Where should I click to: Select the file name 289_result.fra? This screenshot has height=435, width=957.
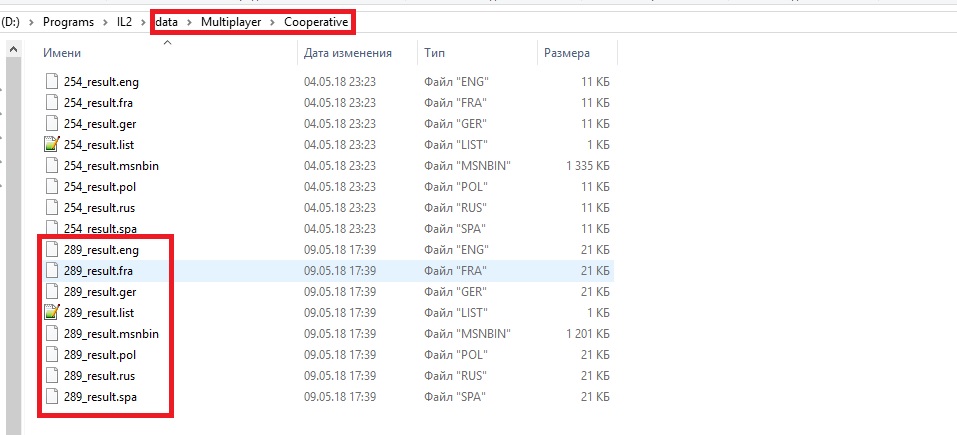click(98, 271)
